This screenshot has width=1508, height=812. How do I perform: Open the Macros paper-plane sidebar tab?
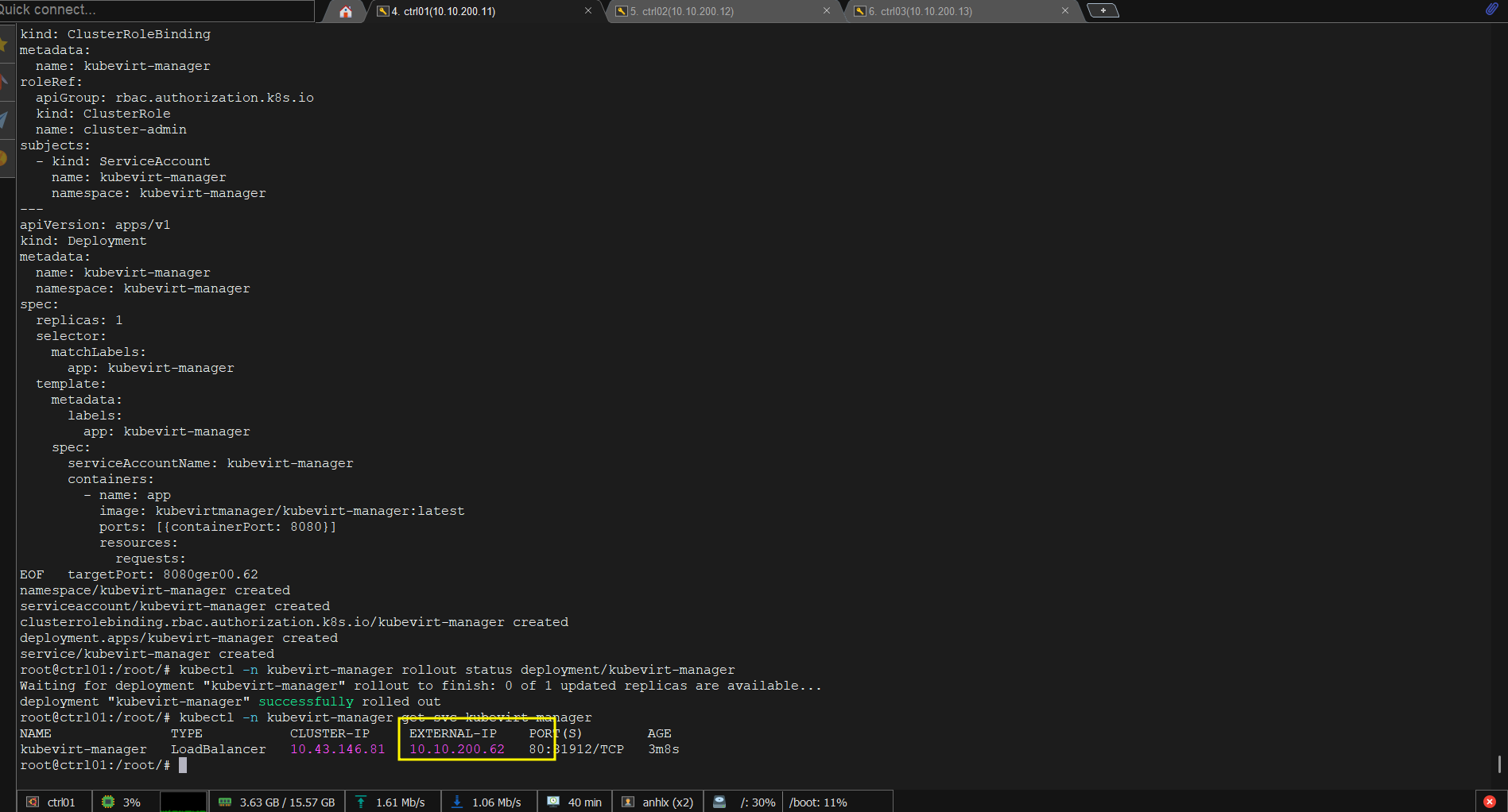coord(6,120)
